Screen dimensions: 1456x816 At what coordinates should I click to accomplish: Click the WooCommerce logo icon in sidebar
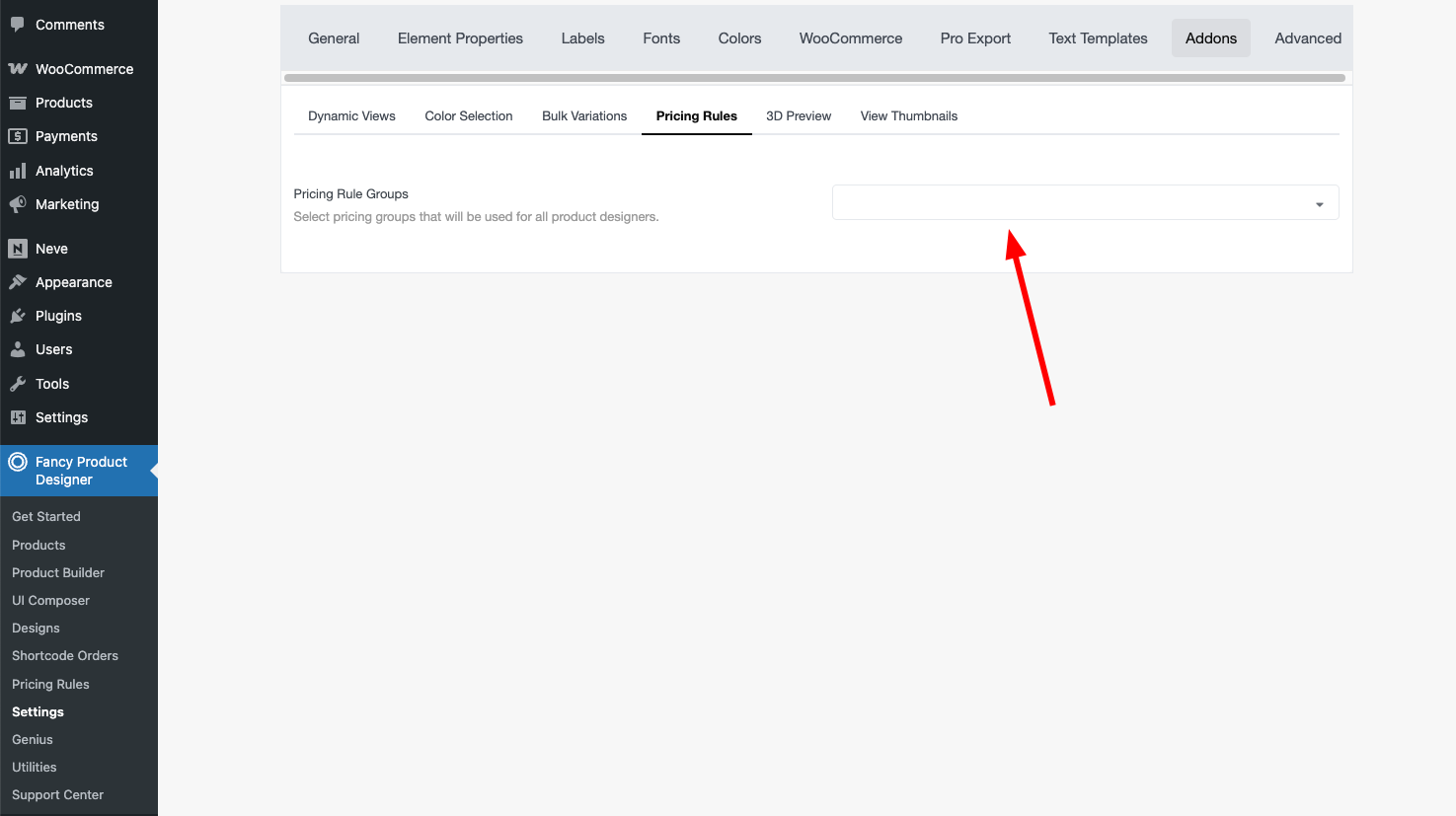pyautogui.click(x=17, y=69)
